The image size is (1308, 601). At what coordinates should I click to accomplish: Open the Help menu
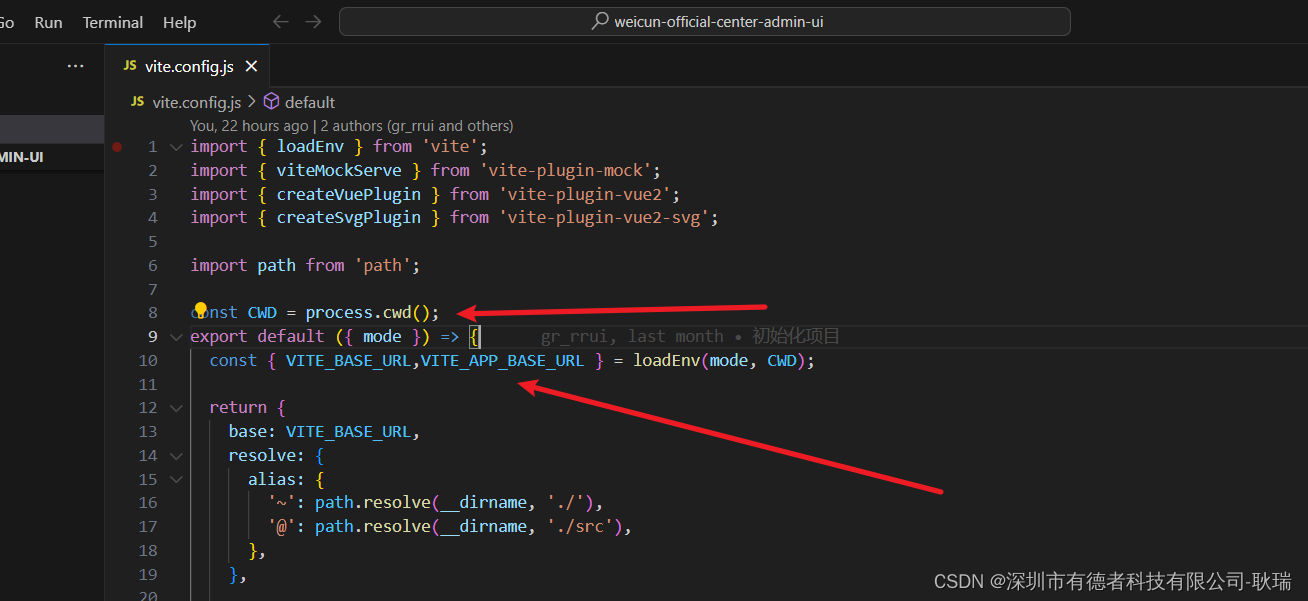pyautogui.click(x=180, y=22)
